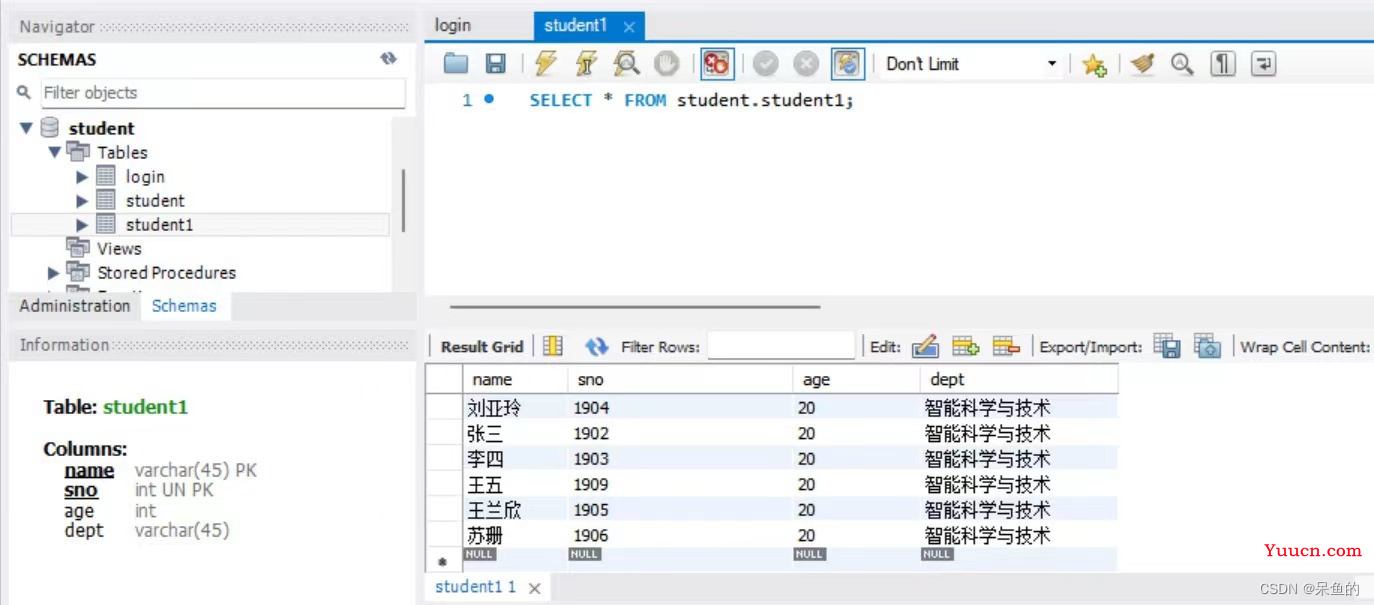Screen dimensions: 1374x605
Task: Switch to the Administration tab
Action: tap(75, 306)
